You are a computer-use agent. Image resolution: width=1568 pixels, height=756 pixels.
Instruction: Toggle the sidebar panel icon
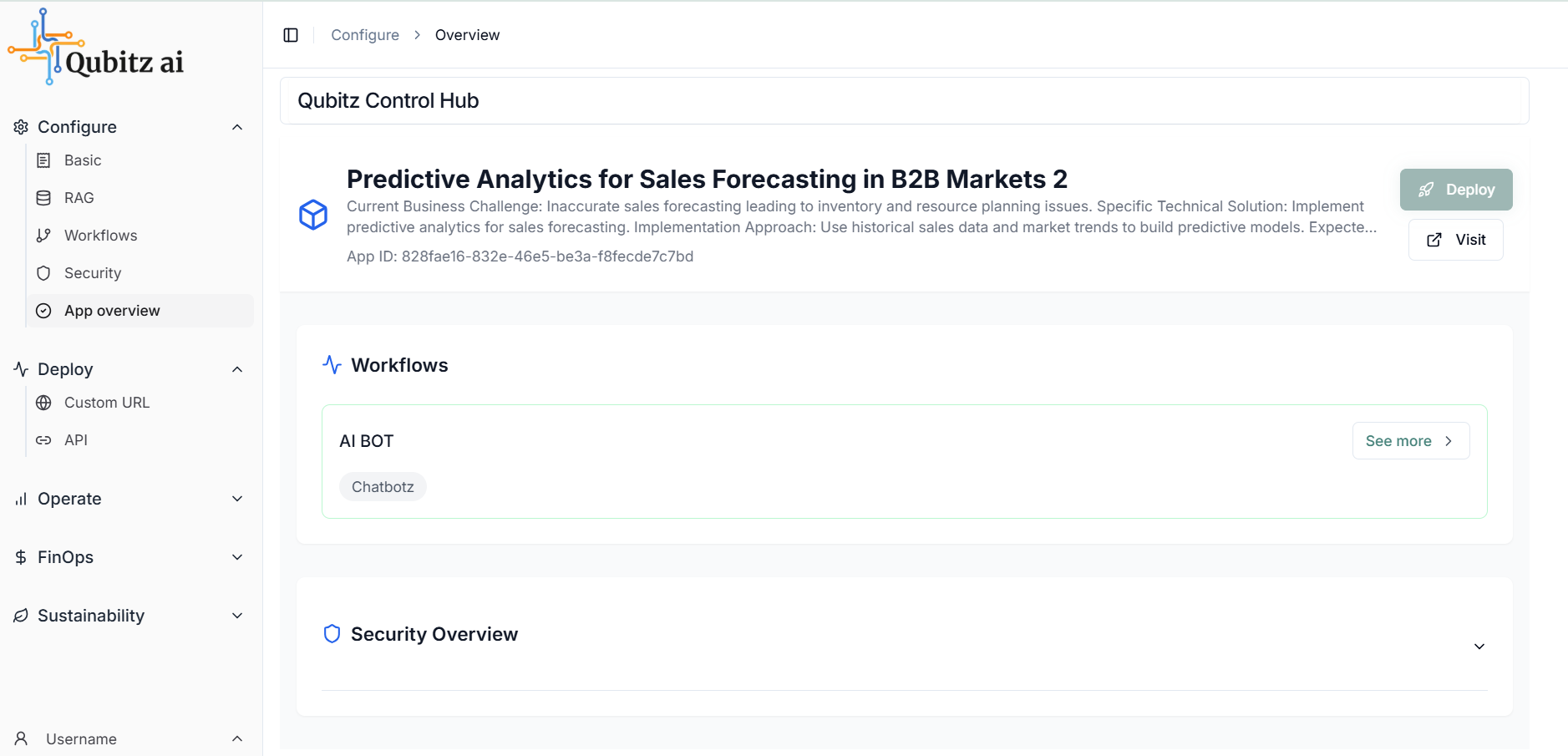click(x=291, y=35)
